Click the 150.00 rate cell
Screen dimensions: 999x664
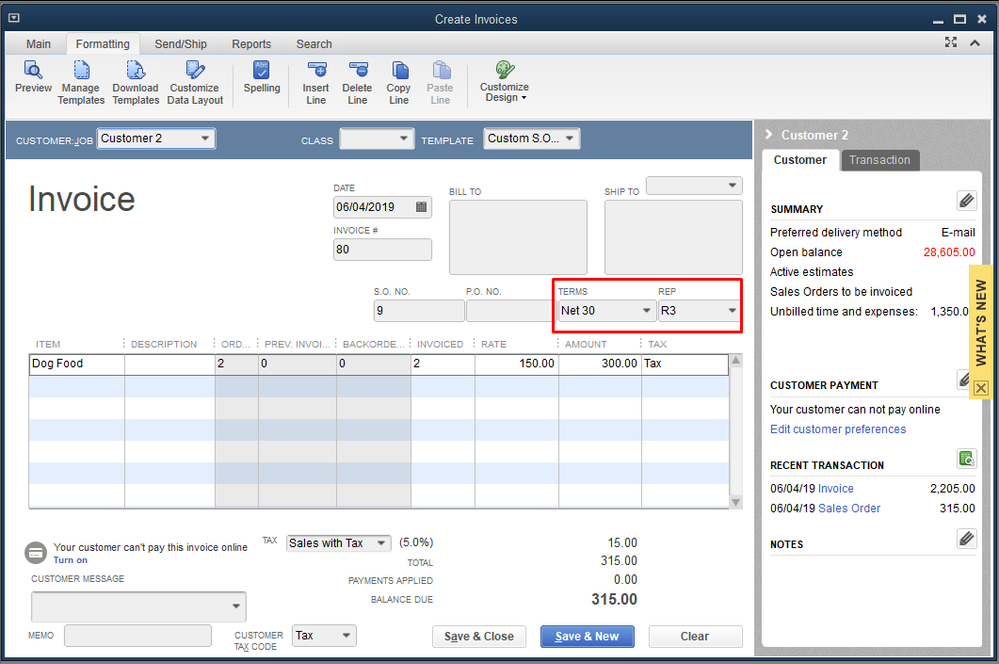(x=516, y=364)
